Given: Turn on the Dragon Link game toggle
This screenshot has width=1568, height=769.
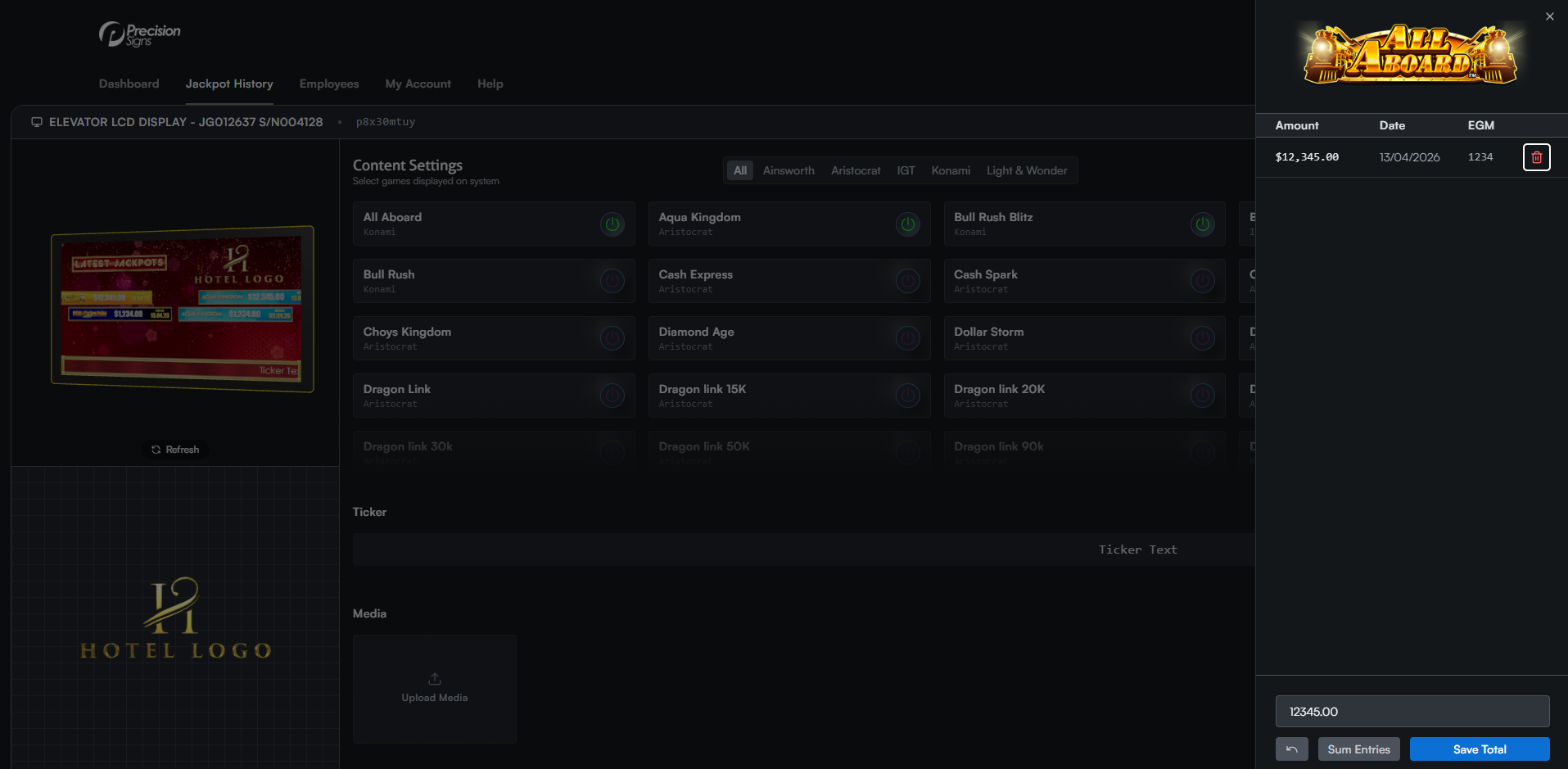Looking at the screenshot, I should tap(612, 396).
